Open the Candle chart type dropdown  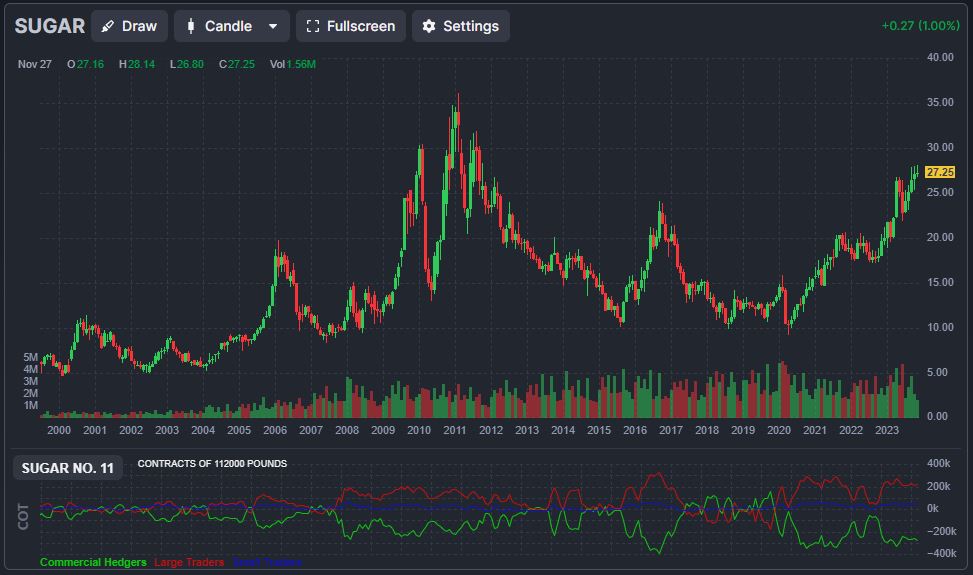click(231, 26)
